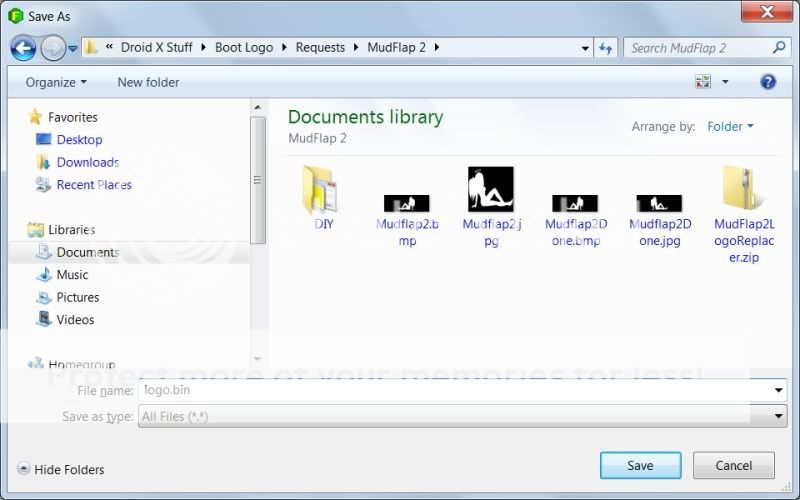Expand the arrow after Boot Logo breadcrumb

284,47
